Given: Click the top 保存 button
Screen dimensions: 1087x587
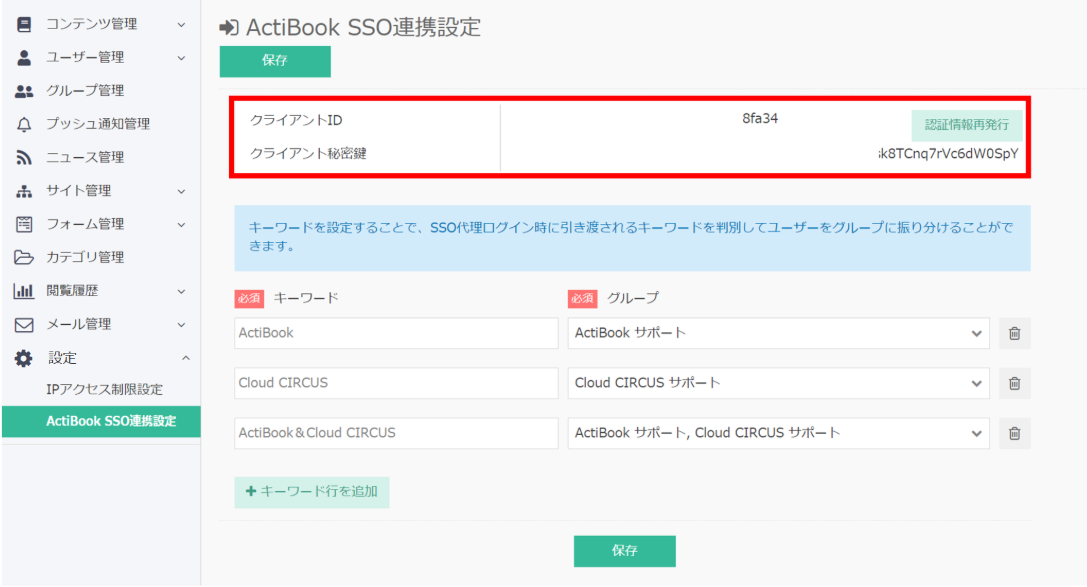Looking at the screenshot, I should pyautogui.click(x=275, y=61).
